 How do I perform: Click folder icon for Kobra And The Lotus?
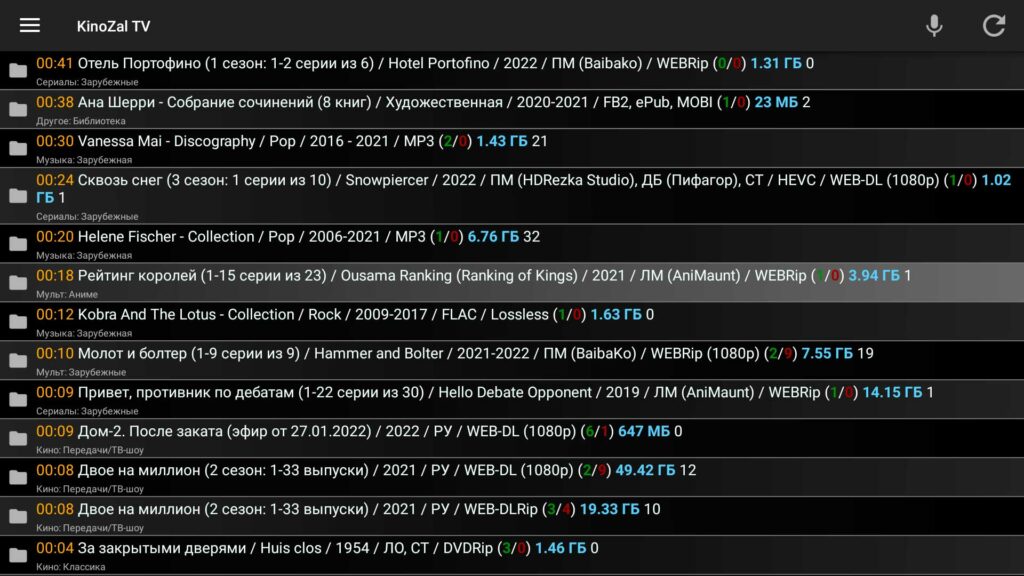tap(18, 321)
